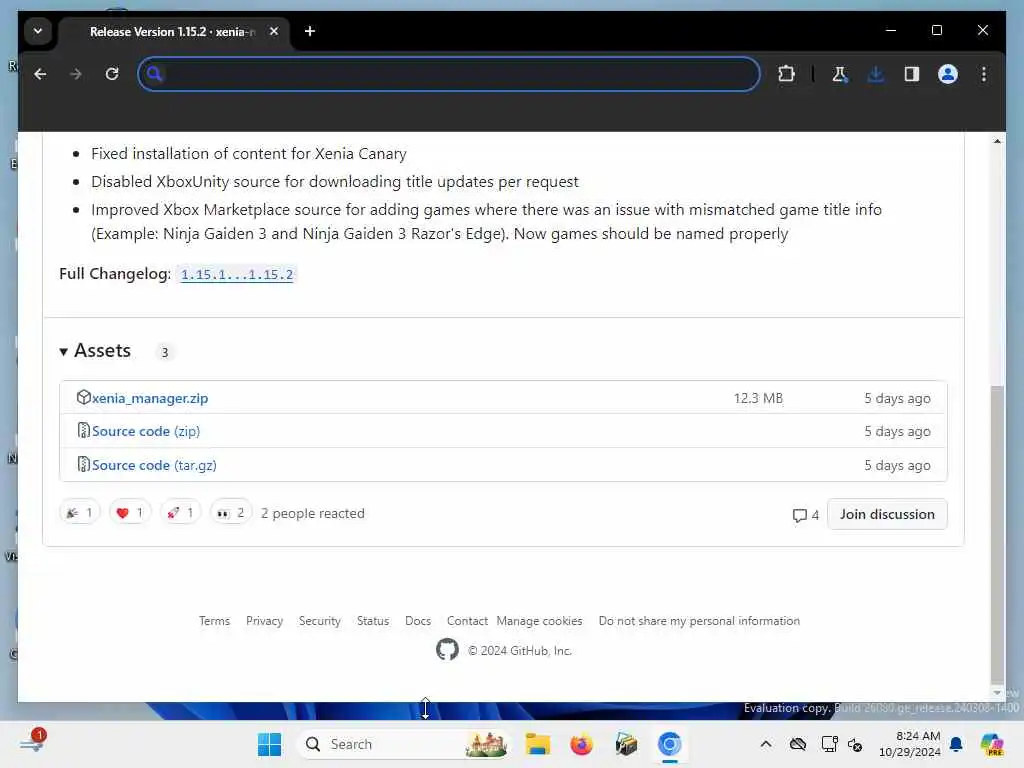Open the 1.15.1...1.15.2 changelog link
The height and width of the screenshot is (768, 1024).
point(237,275)
